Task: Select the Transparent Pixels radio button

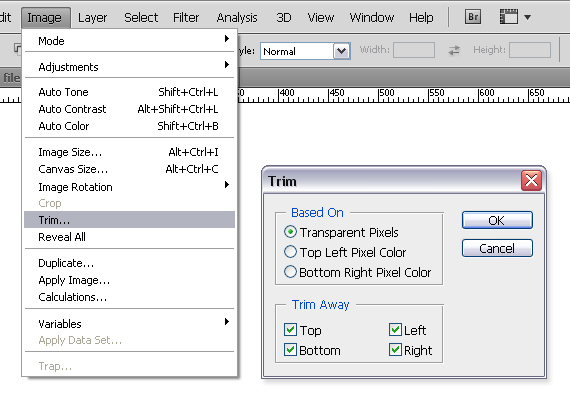Action: pyautogui.click(x=290, y=232)
